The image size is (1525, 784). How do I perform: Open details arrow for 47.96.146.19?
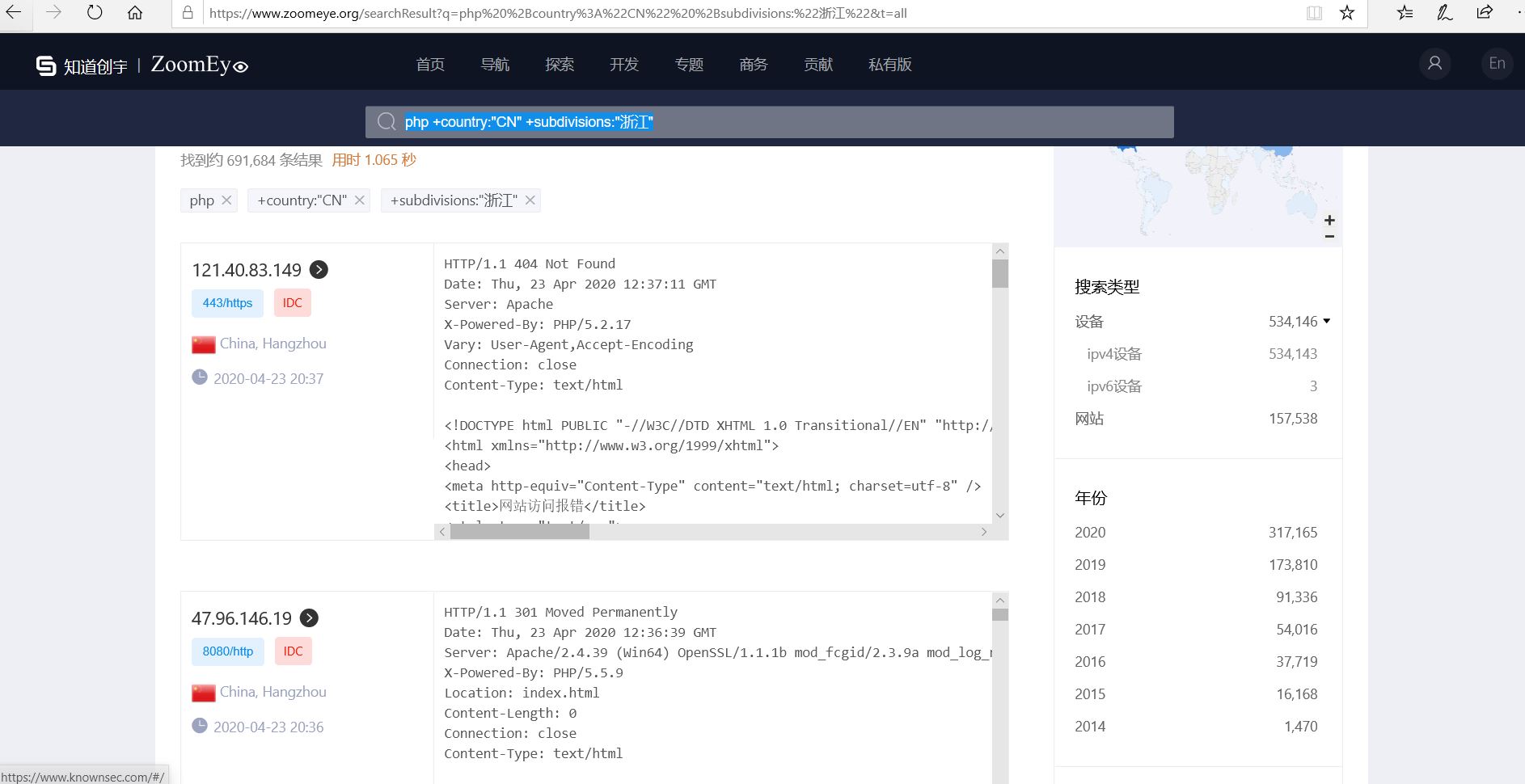[x=309, y=618]
